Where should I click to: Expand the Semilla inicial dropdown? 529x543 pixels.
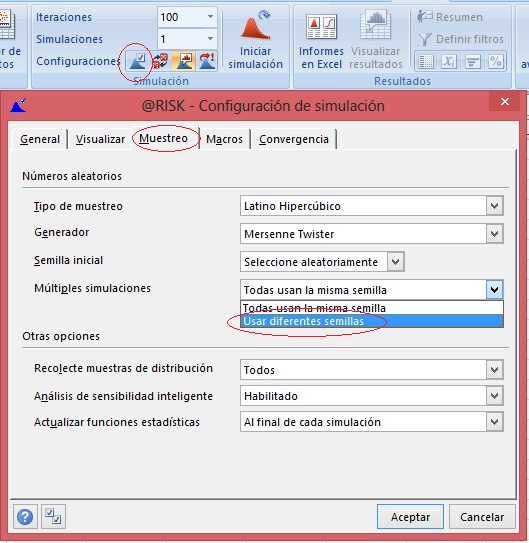[396, 262]
